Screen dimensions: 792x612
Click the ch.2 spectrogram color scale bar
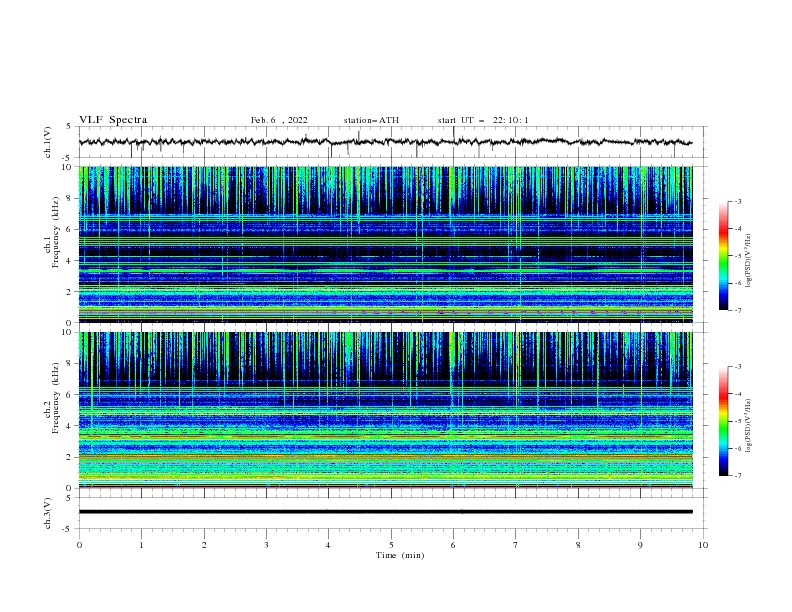(x=724, y=421)
